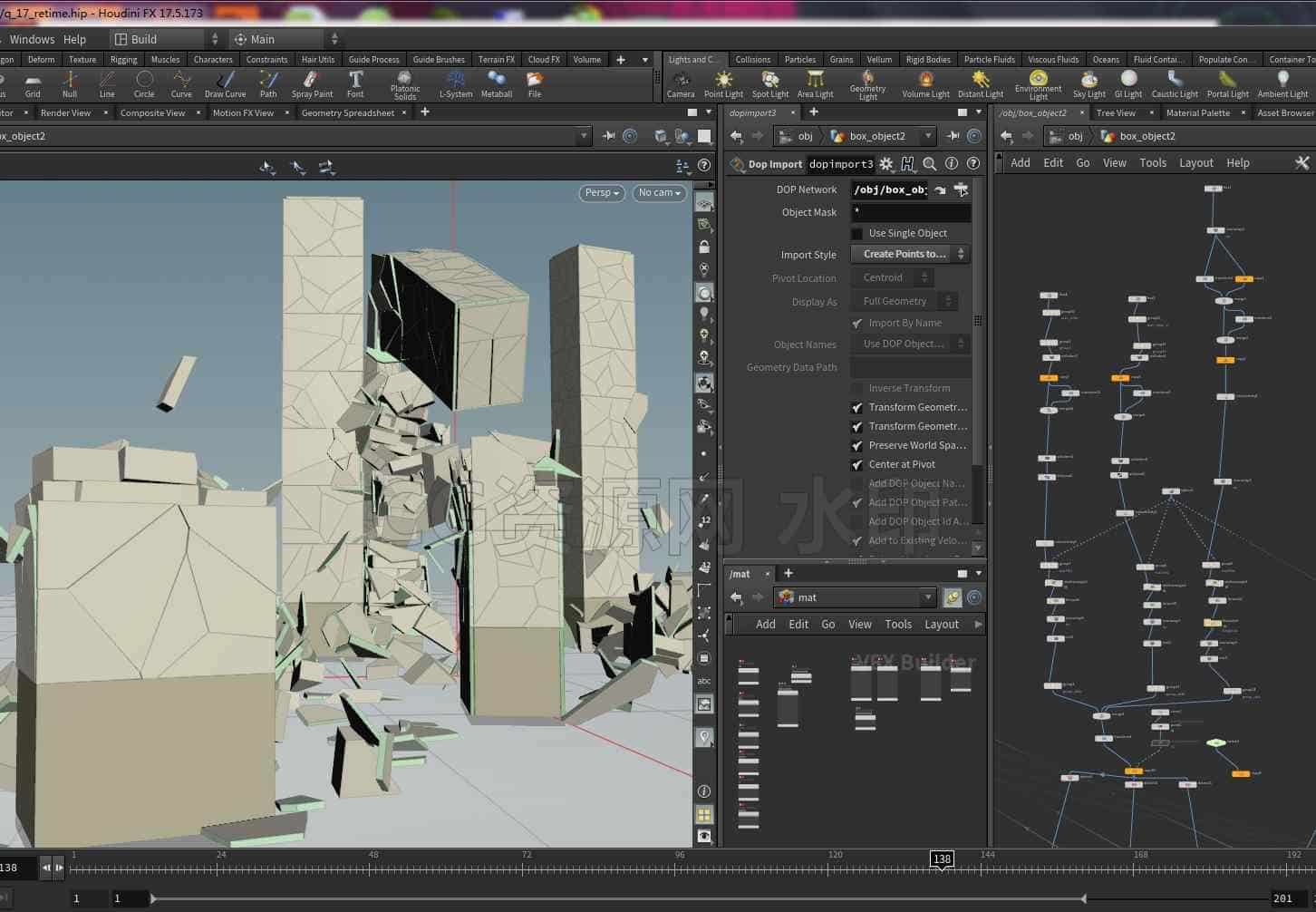This screenshot has height=912, width=1316.
Task: Add a Point Light from shelf
Action: (x=723, y=84)
